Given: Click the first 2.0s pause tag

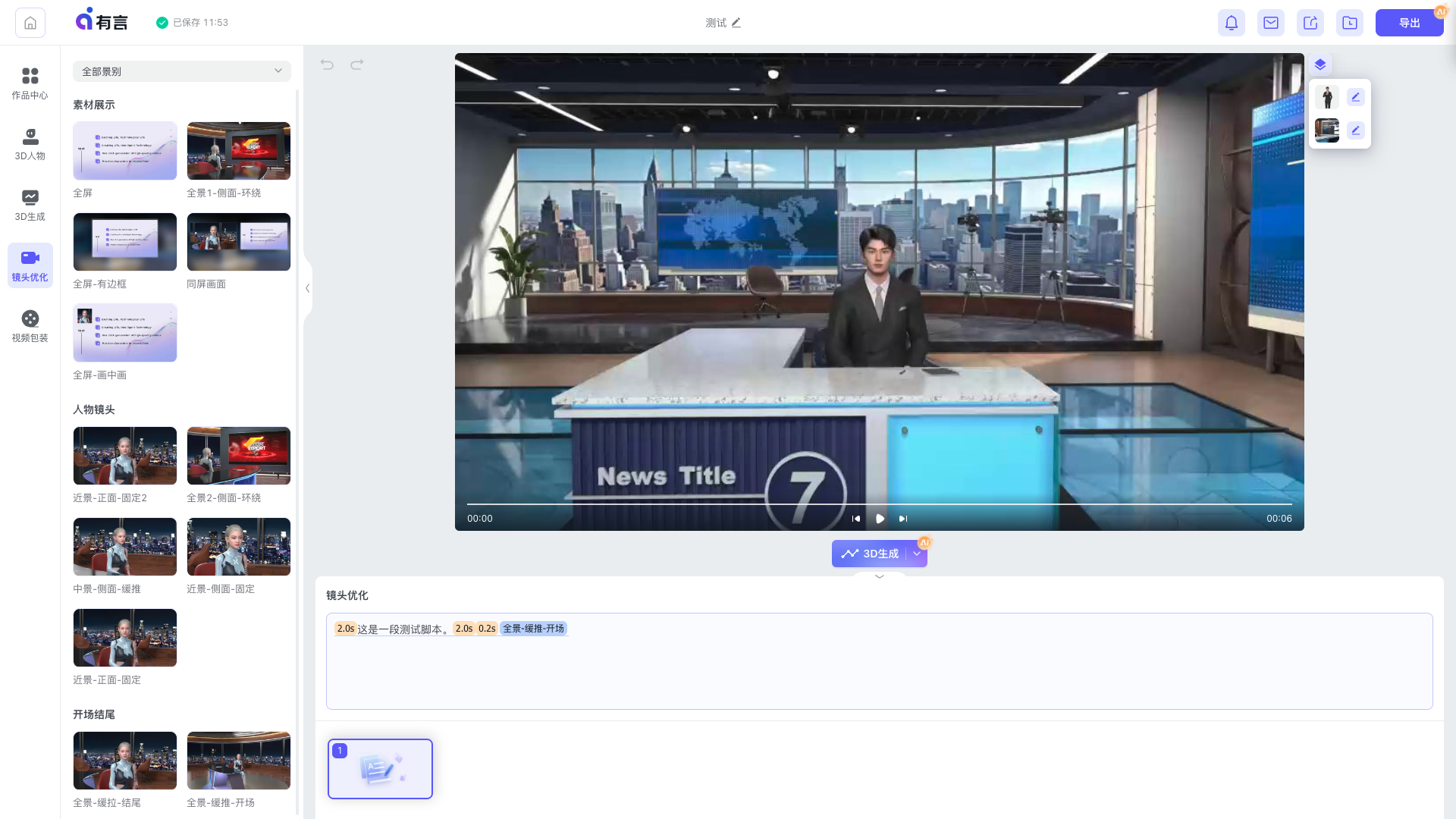Looking at the screenshot, I should pos(346,629).
